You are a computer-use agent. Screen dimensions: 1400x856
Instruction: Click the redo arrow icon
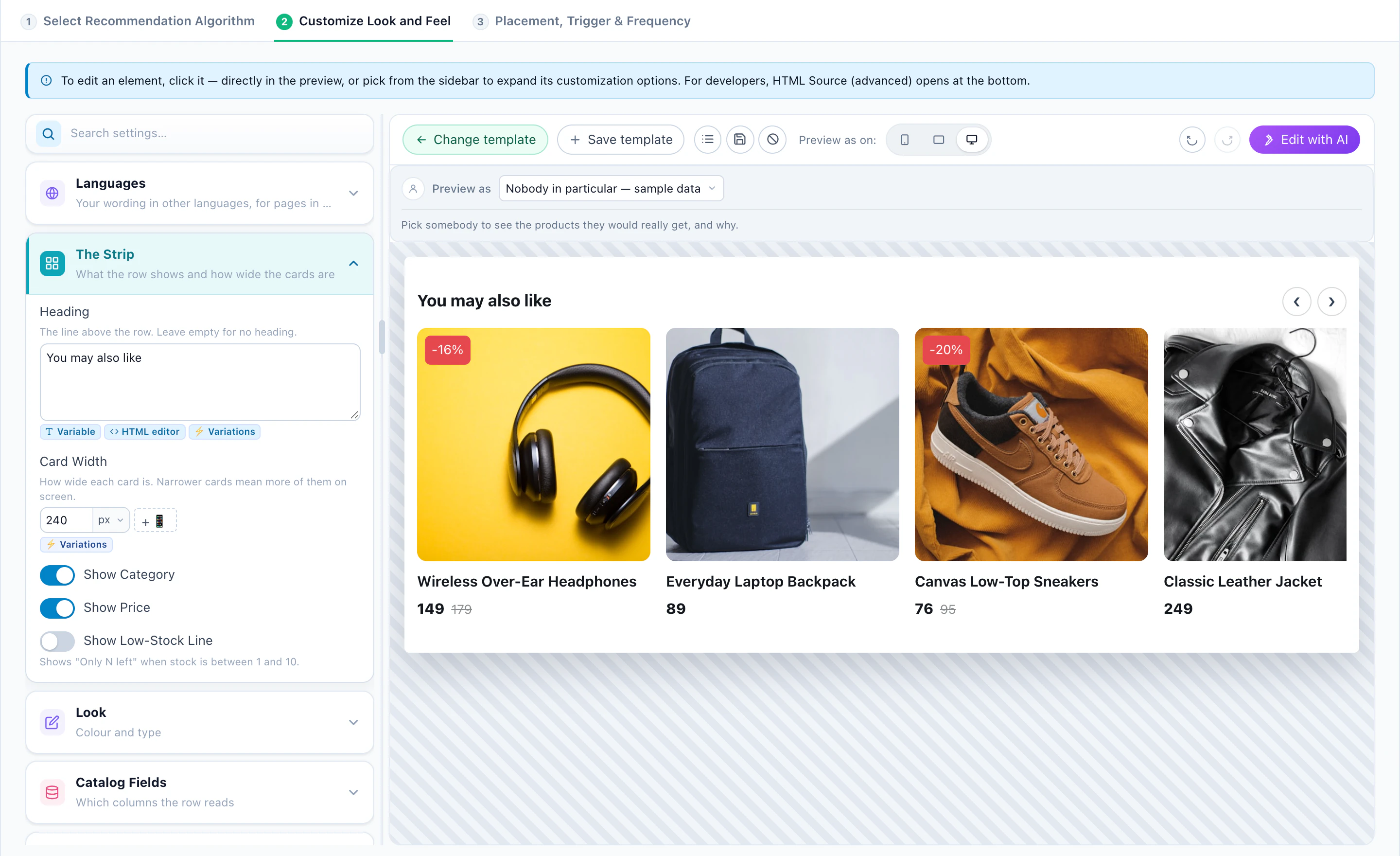pos(1227,140)
